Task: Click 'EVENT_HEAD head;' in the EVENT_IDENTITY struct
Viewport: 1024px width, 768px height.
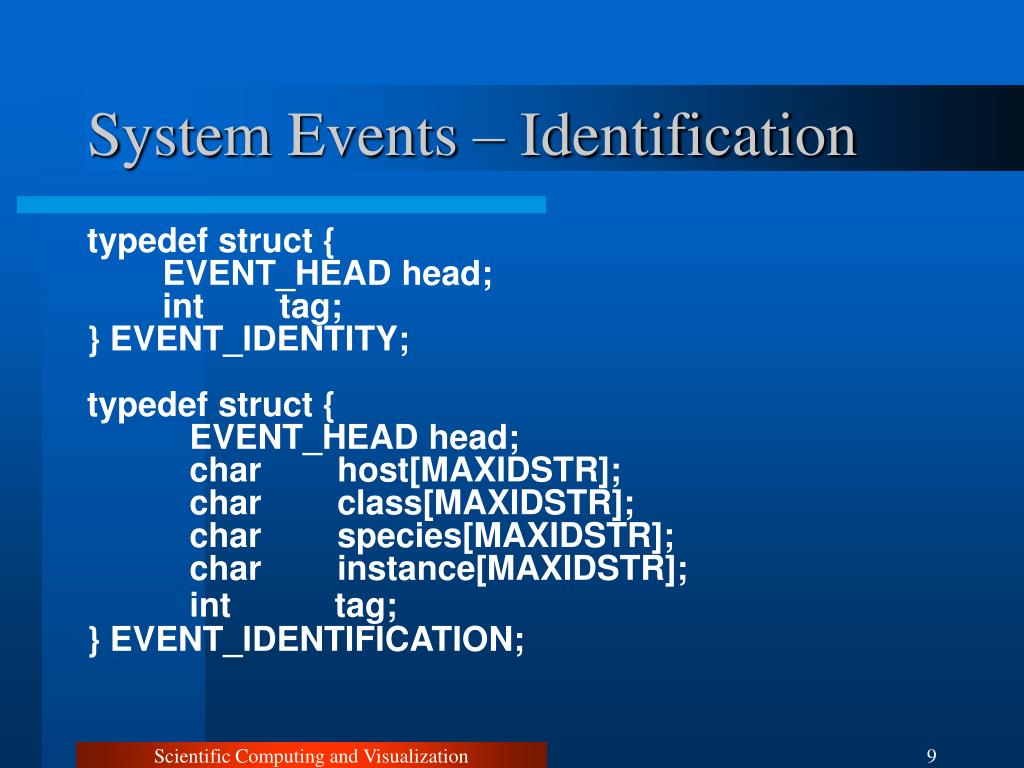Action: [x=327, y=273]
